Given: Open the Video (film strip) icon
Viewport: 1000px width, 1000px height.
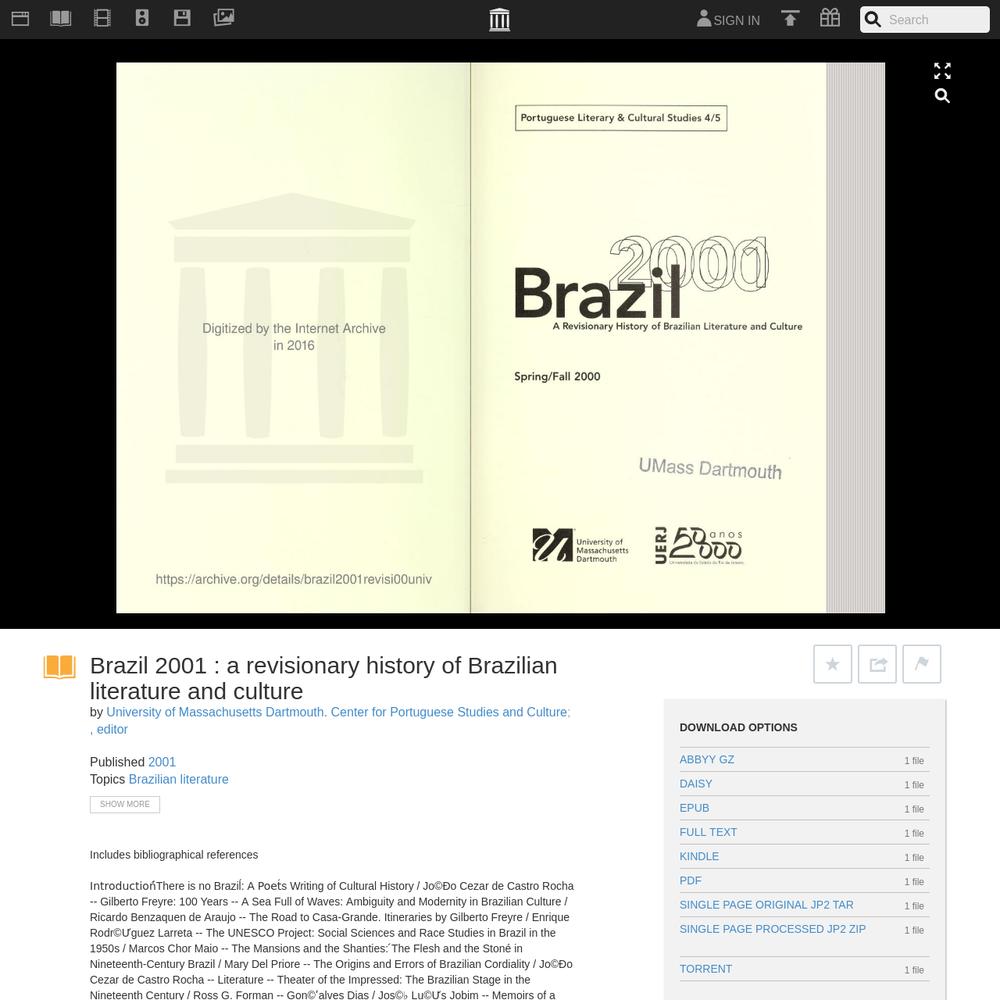Looking at the screenshot, I should click(102, 18).
